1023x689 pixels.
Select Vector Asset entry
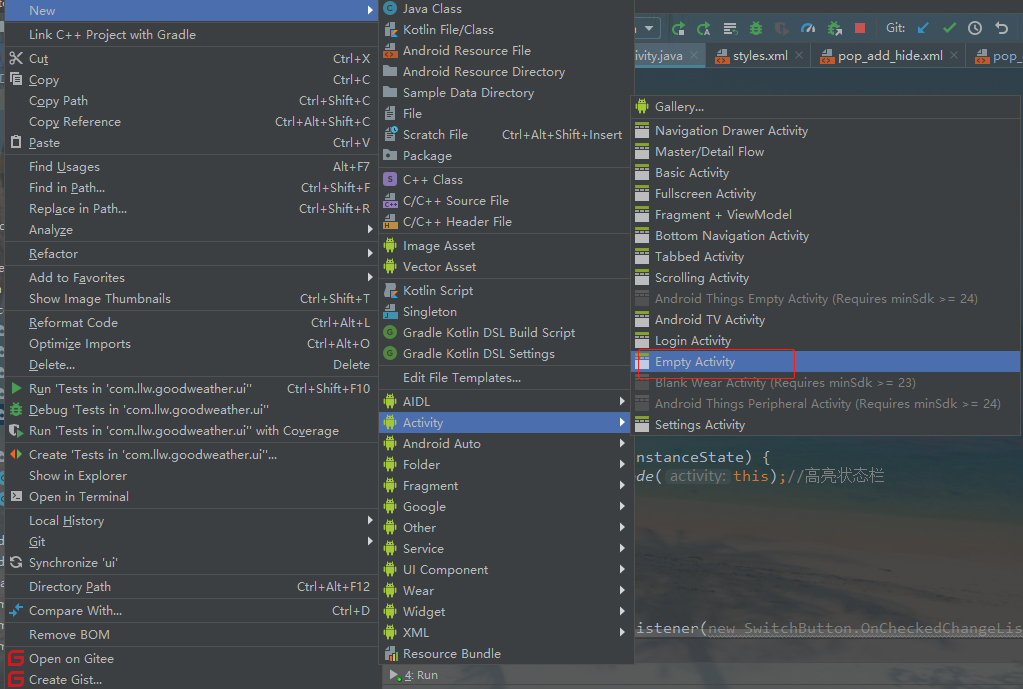pos(505,267)
